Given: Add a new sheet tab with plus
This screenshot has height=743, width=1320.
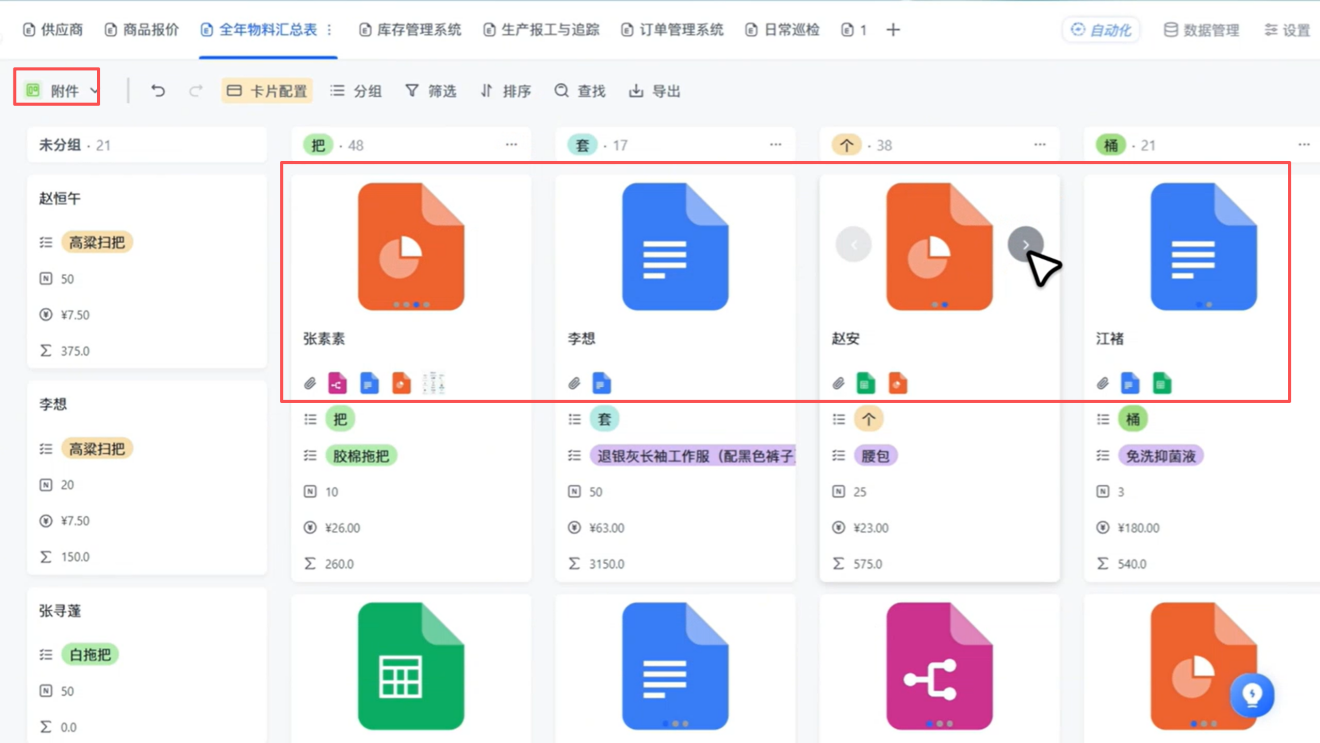Looking at the screenshot, I should [893, 30].
